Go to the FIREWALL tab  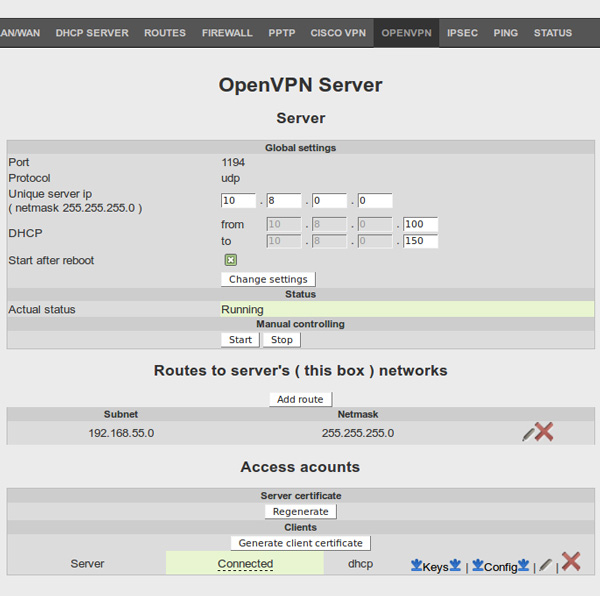coord(227,33)
